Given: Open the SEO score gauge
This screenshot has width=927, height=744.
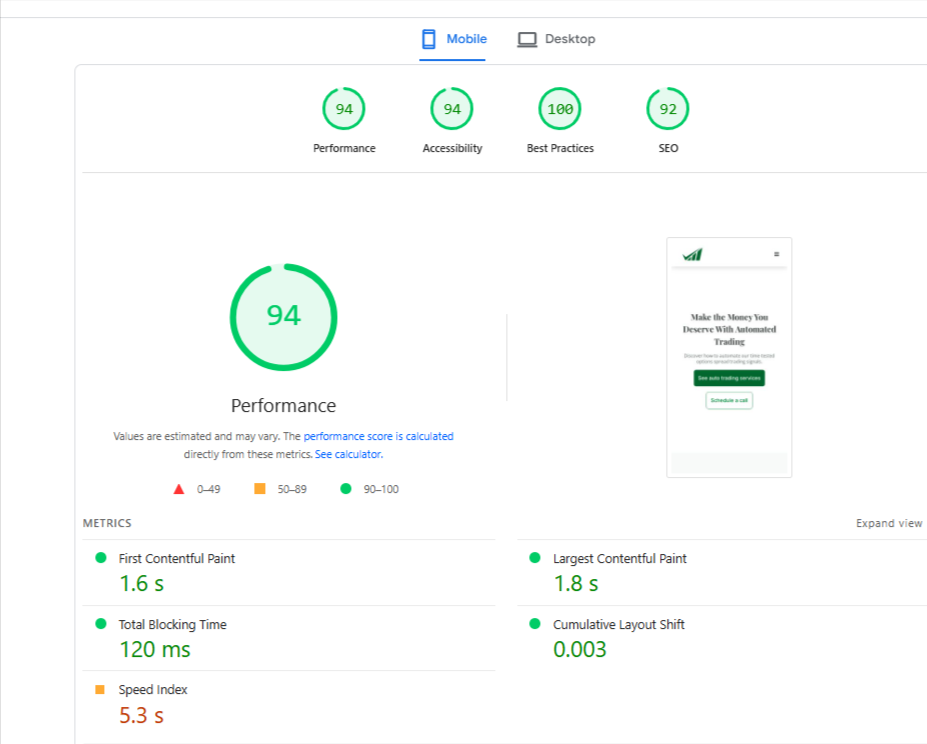Looking at the screenshot, I should (x=668, y=109).
